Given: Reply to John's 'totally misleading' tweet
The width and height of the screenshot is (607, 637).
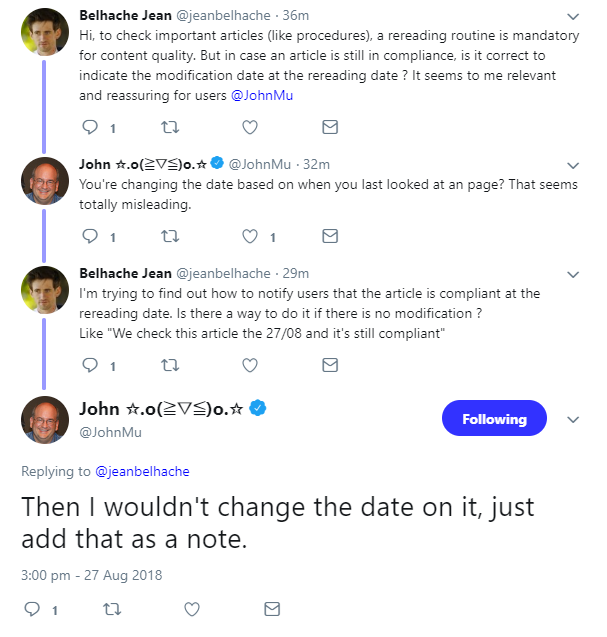Looking at the screenshot, I should coord(90,237).
